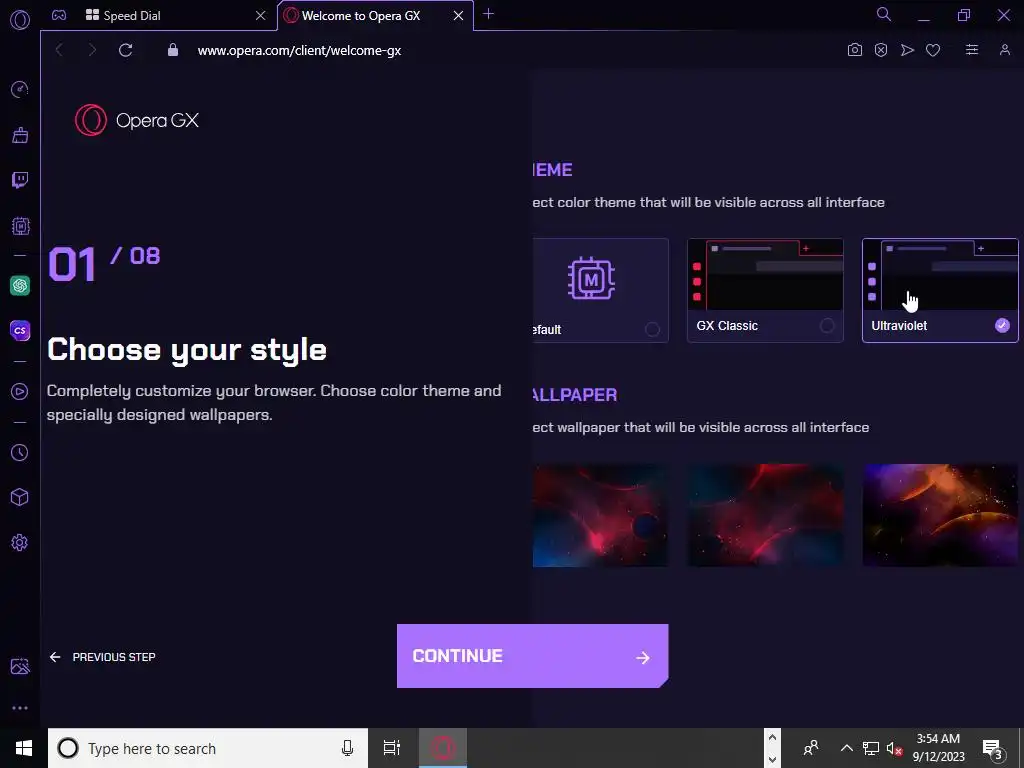This screenshot has height=768, width=1024.
Task: Click taskbar scroll down arrow
Action: [x=772, y=759]
